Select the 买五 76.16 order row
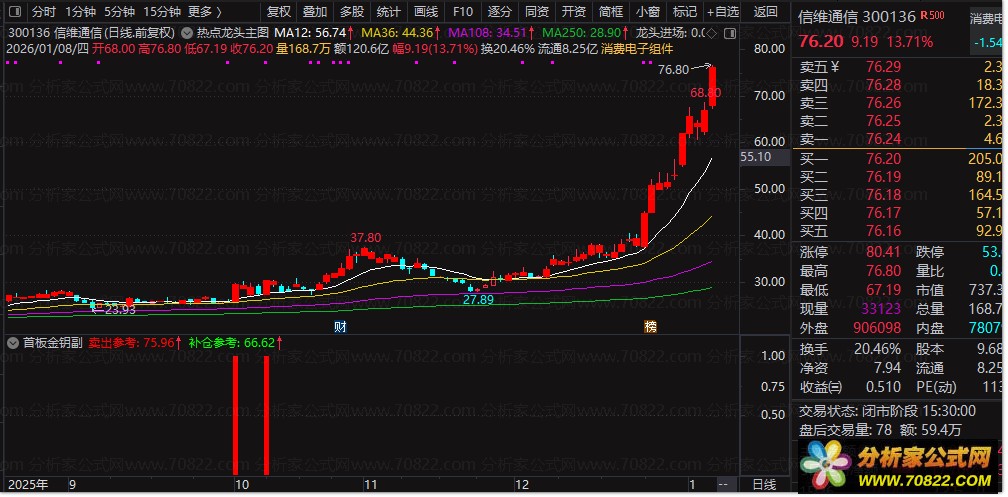The width and height of the screenshot is (1008, 497). click(900, 231)
